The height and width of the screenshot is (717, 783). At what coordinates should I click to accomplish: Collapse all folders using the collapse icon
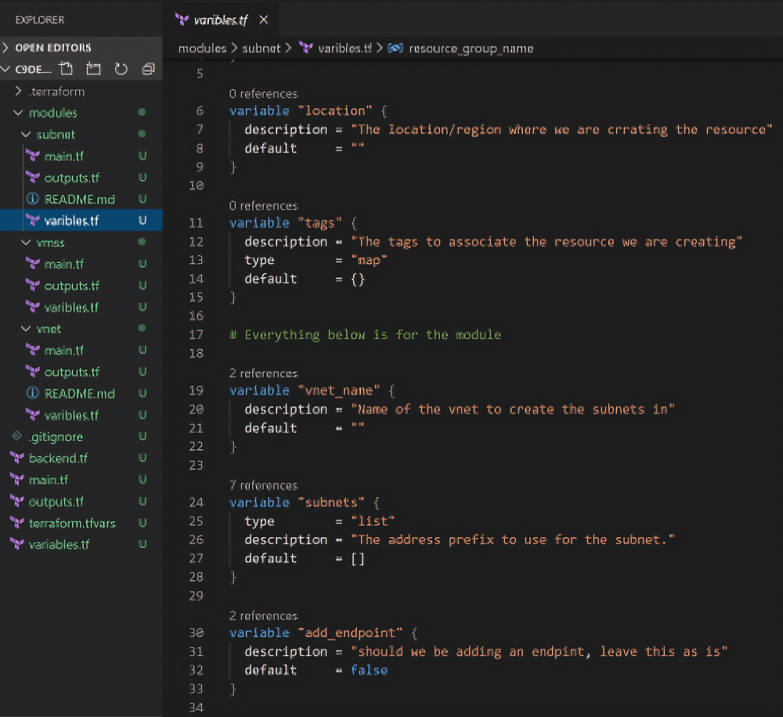(148, 68)
